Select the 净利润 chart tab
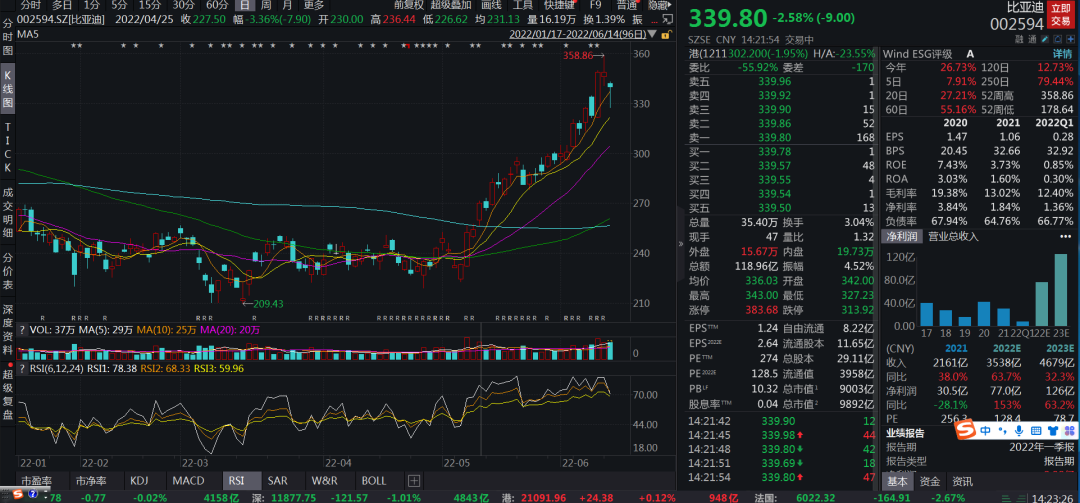1080x503 pixels. 902,236
